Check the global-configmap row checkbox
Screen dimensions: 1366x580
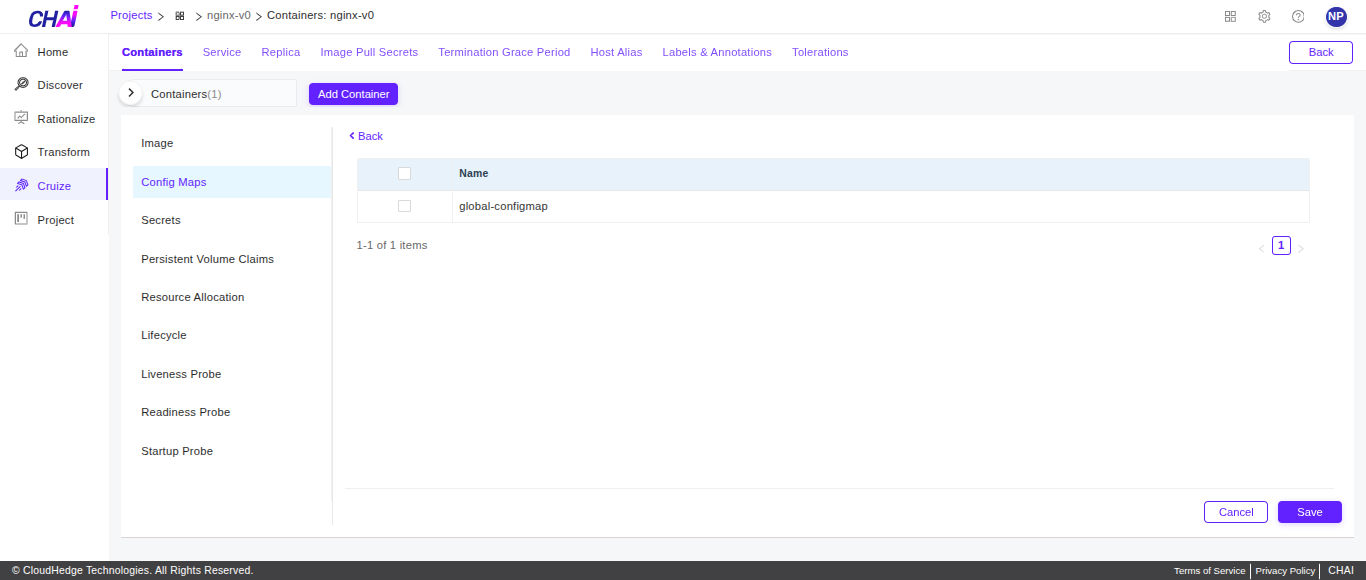tap(404, 205)
